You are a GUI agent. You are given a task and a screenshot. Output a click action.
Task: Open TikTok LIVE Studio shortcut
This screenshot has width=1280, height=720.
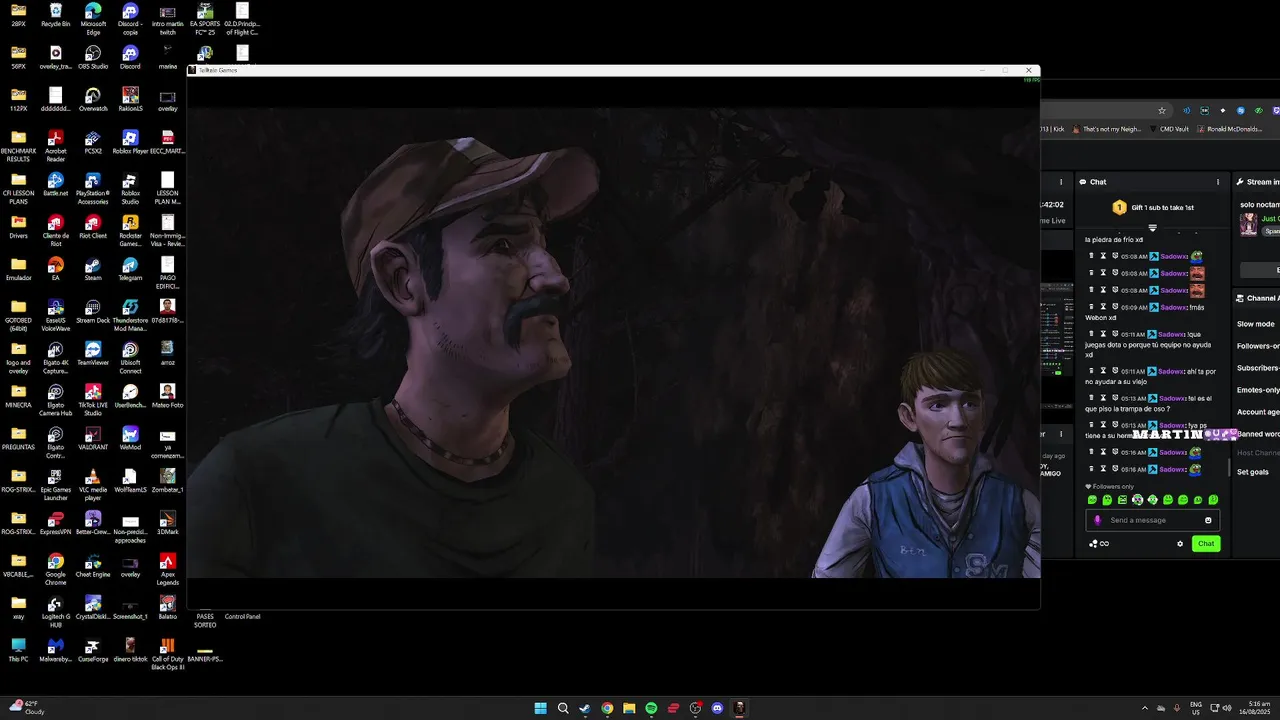click(93, 398)
